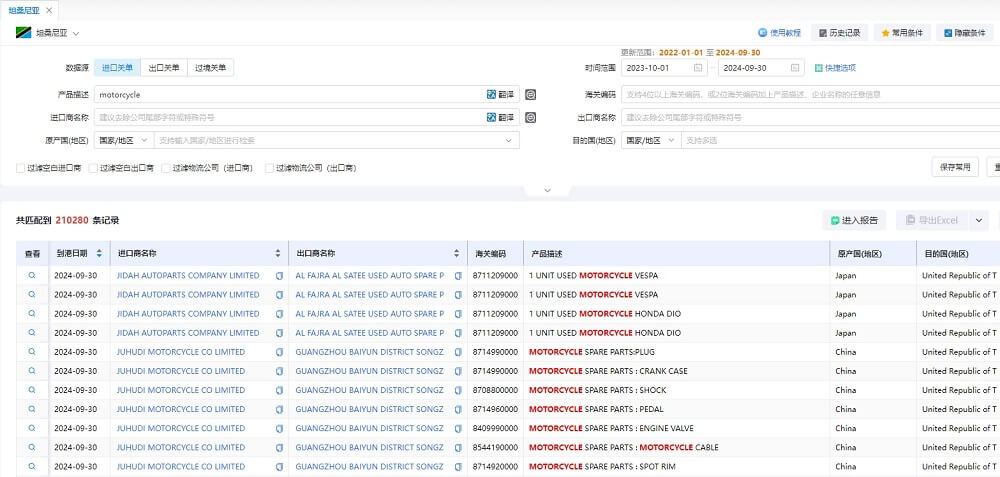Click the 海关编码 input field
Image resolution: width=1000 pixels, height=477 pixels.
(811, 94)
